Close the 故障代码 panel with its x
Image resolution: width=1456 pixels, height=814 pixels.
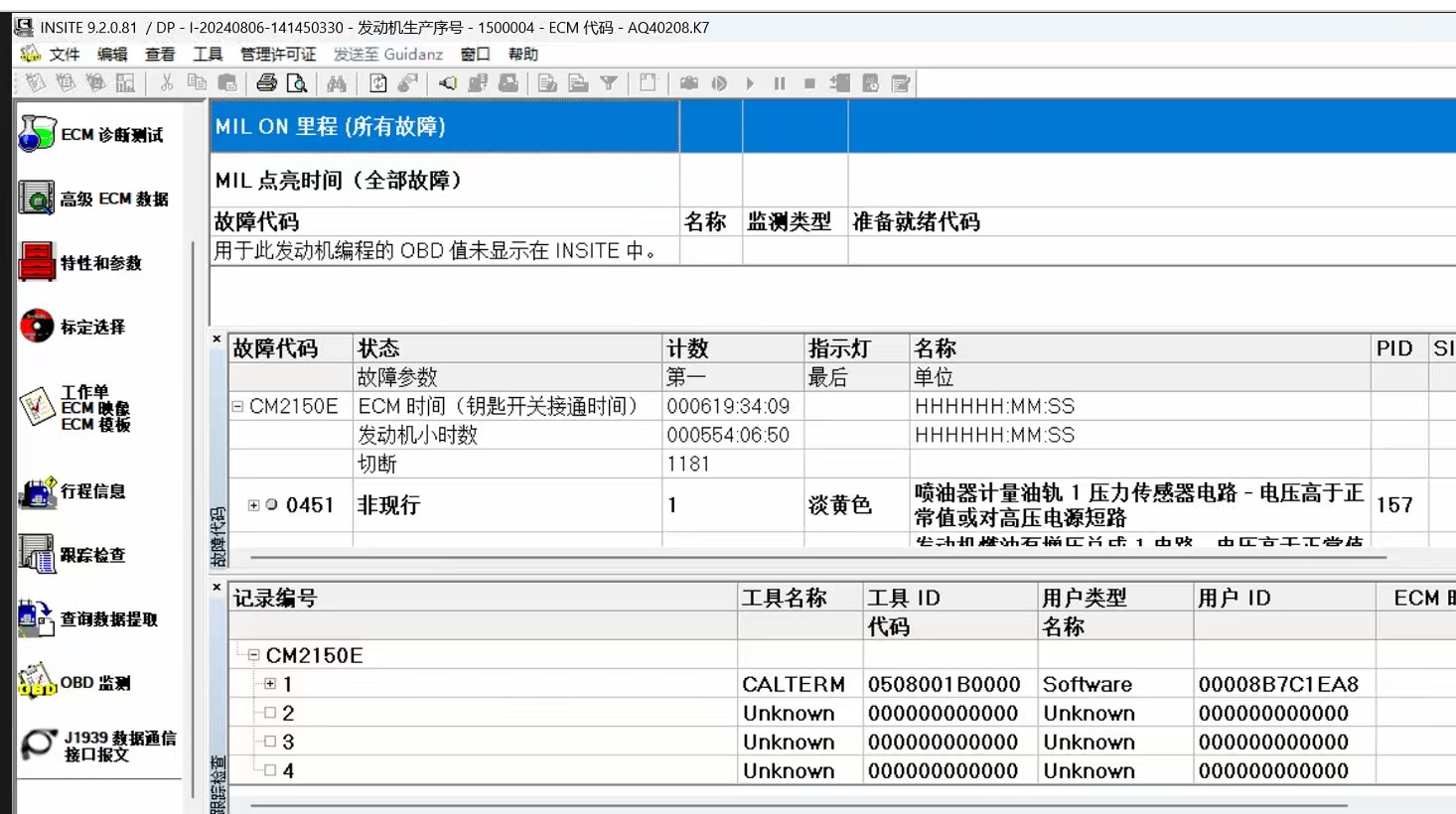(217, 339)
